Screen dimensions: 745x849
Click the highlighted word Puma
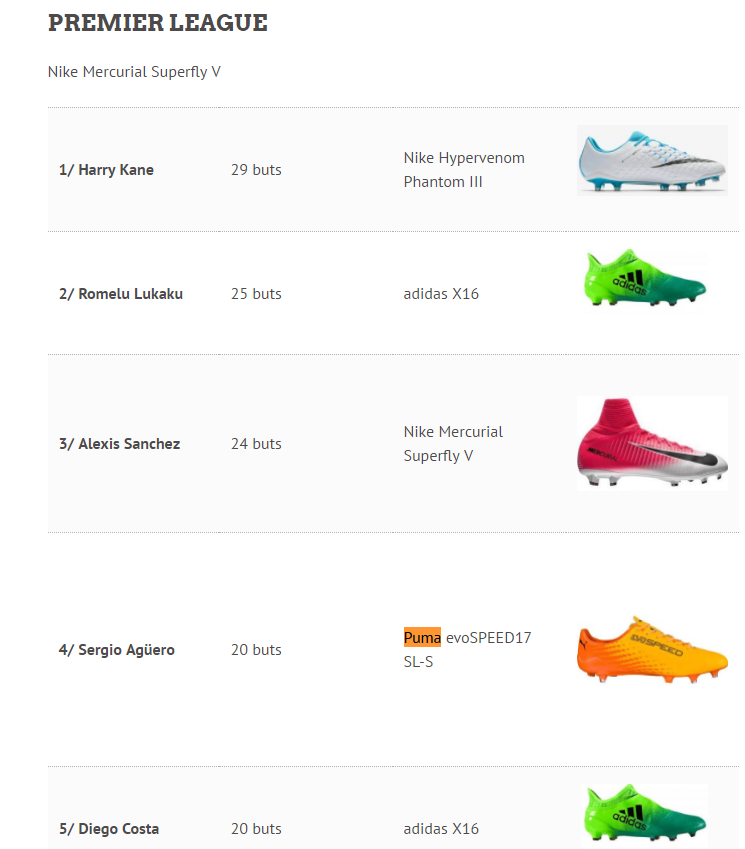pos(422,638)
